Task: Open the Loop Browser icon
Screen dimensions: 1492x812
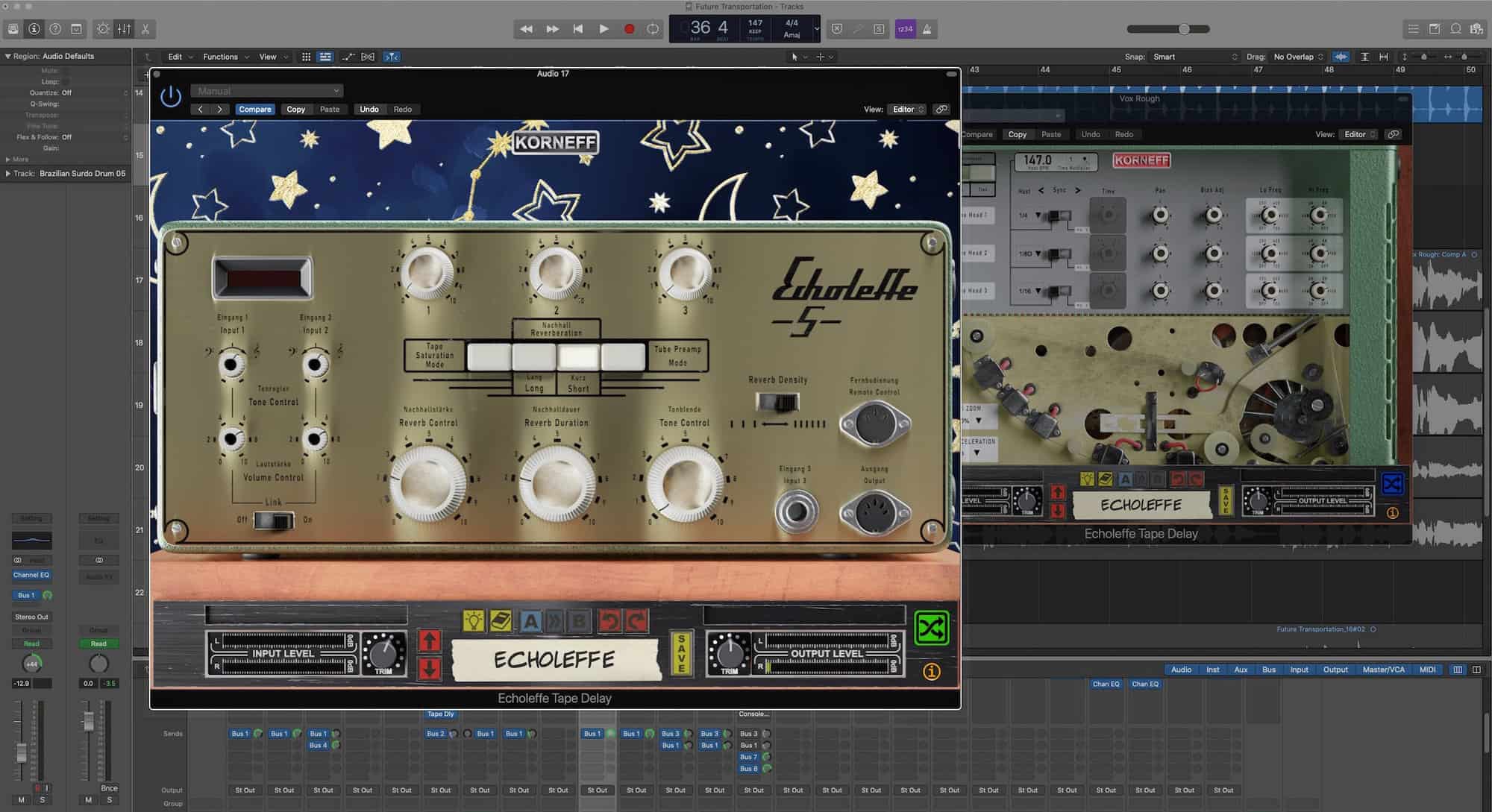Action: (x=1455, y=29)
